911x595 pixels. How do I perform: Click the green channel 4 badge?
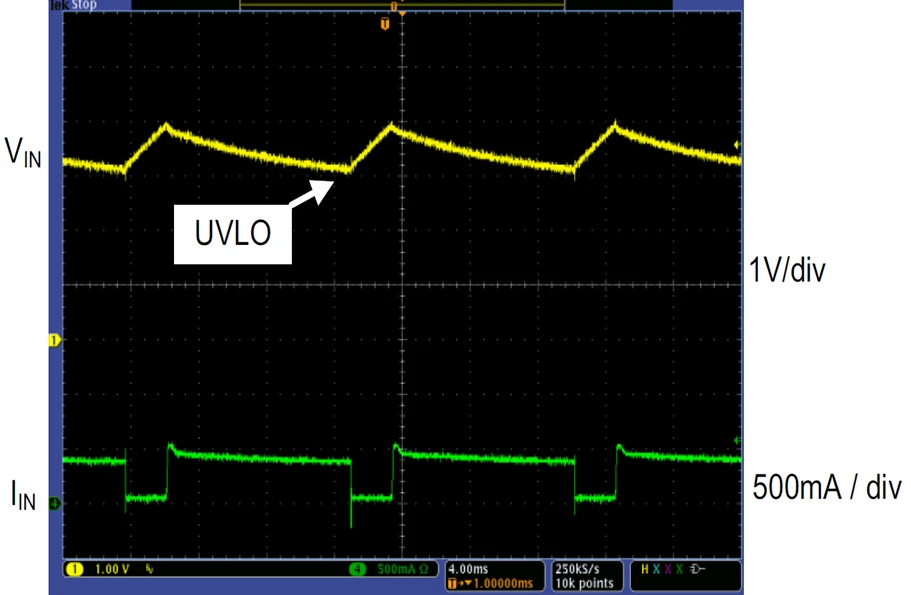point(357,569)
